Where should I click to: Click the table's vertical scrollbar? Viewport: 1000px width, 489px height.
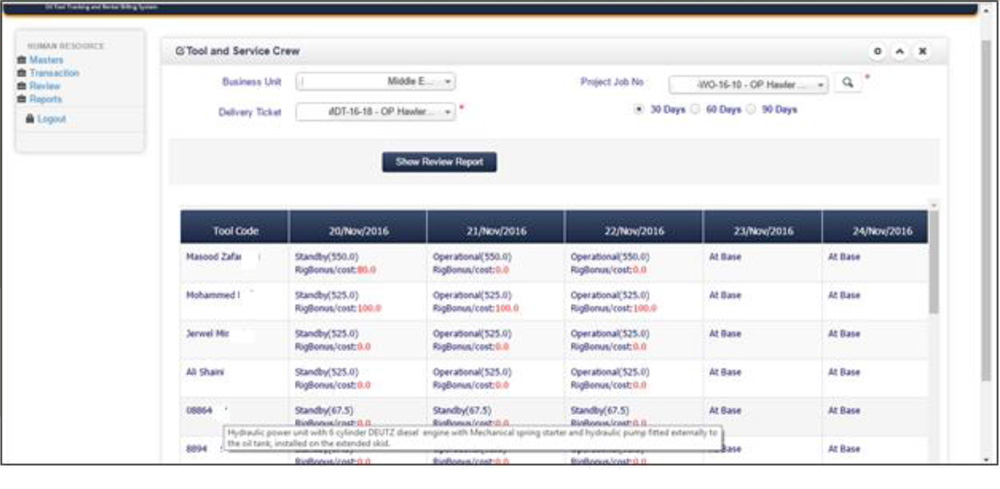coord(933,280)
